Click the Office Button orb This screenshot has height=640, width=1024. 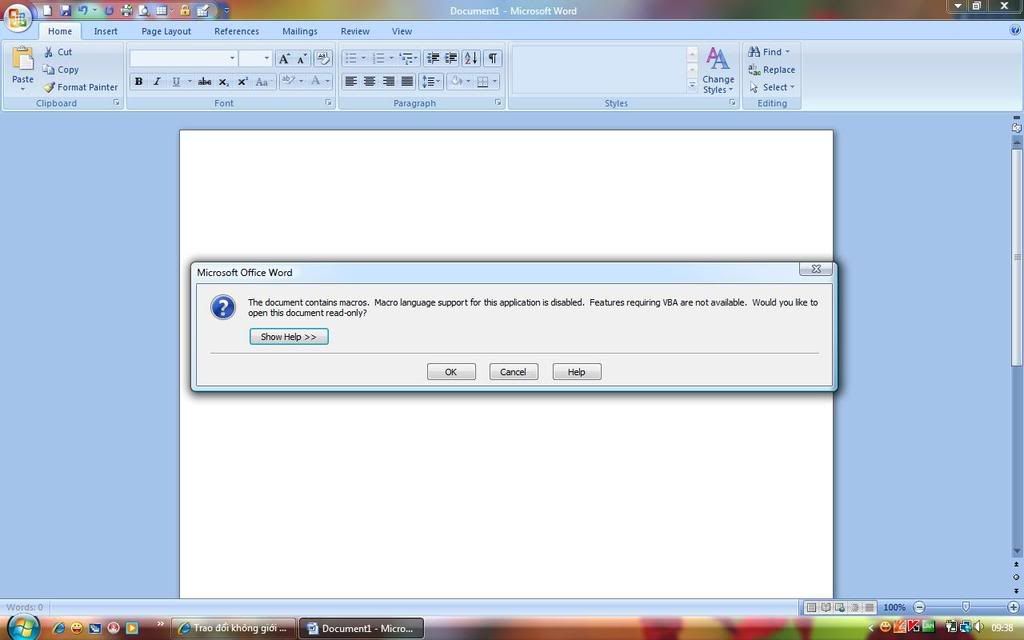17,18
